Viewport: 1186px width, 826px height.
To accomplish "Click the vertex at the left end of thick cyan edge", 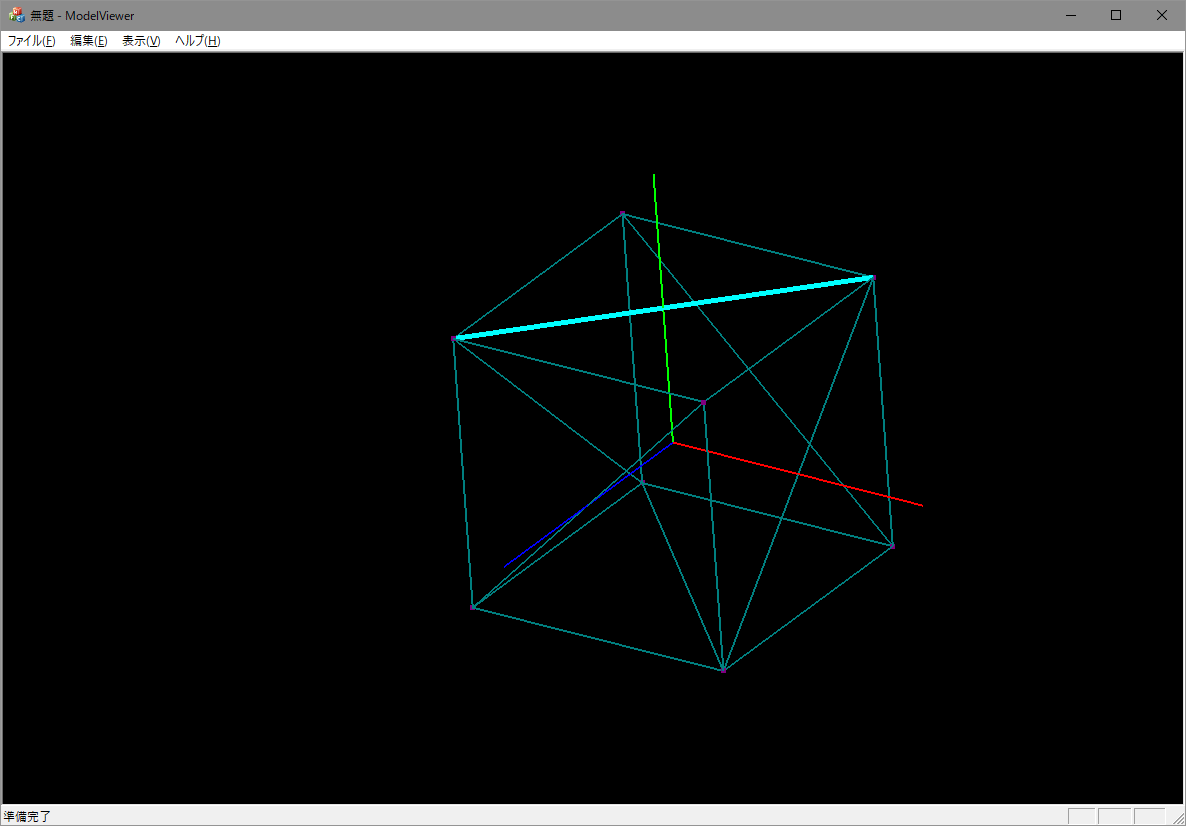I will click(x=454, y=339).
